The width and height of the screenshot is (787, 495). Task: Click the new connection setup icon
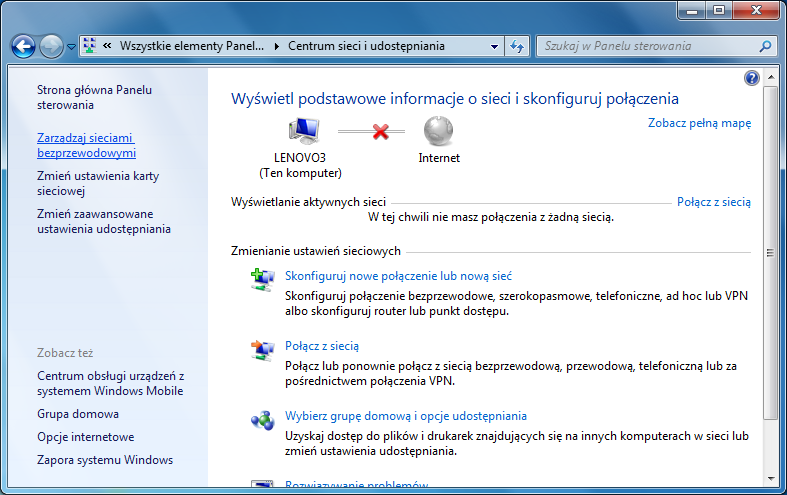(x=262, y=279)
